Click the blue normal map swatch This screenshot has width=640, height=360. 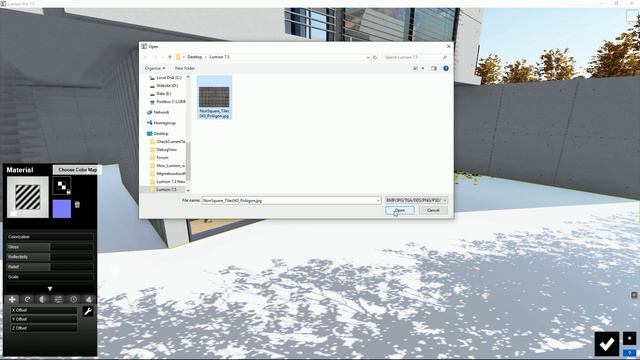[62, 209]
